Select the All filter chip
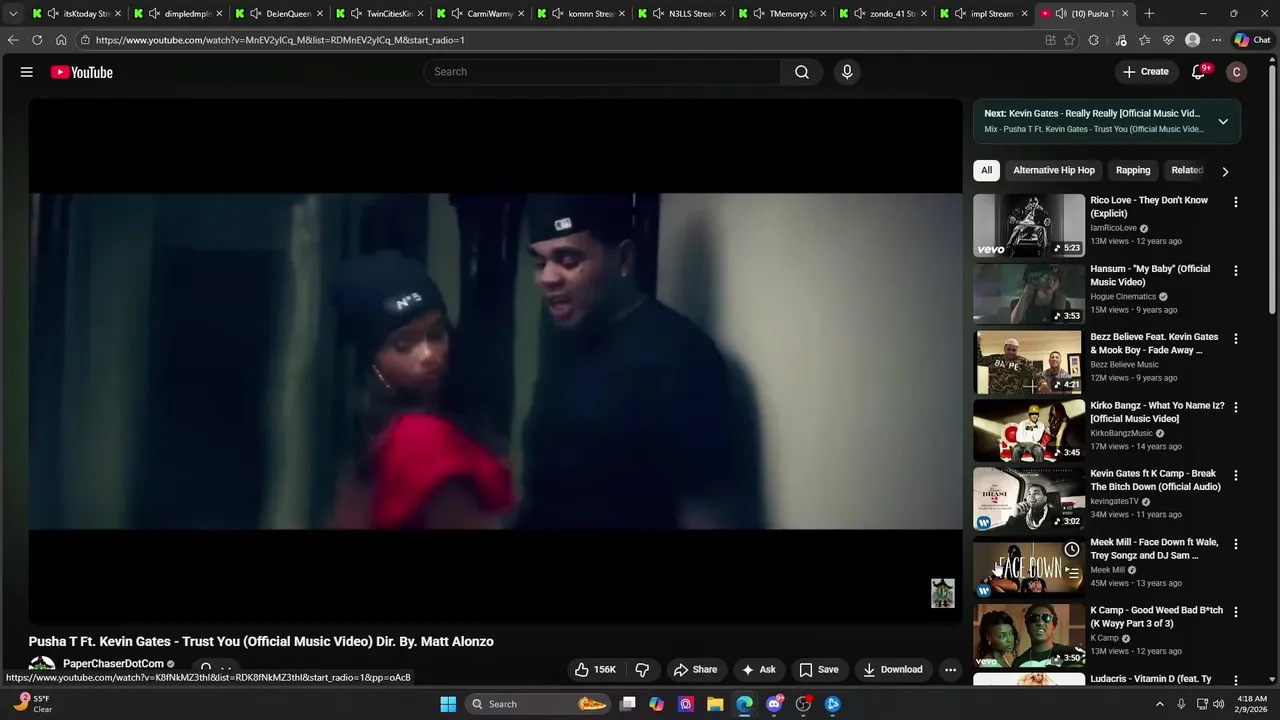1280x720 pixels. coord(986,170)
